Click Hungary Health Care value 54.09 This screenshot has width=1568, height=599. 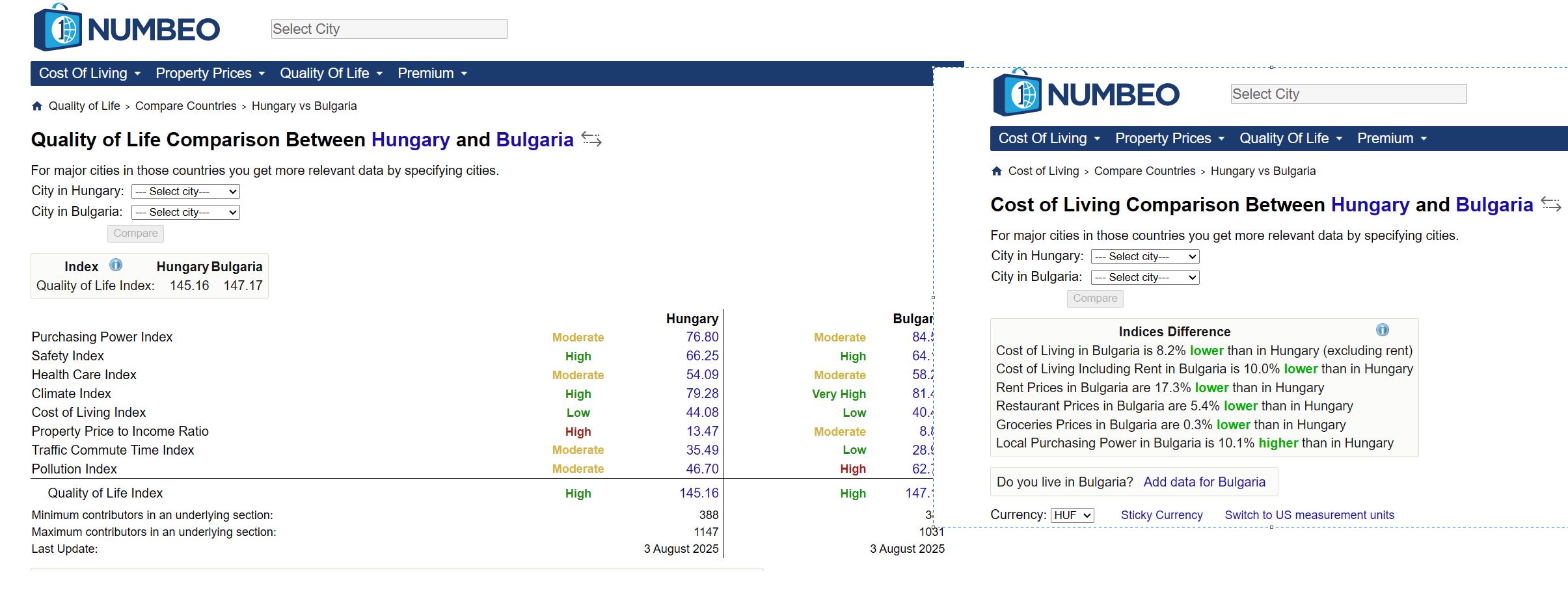tap(702, 375)
